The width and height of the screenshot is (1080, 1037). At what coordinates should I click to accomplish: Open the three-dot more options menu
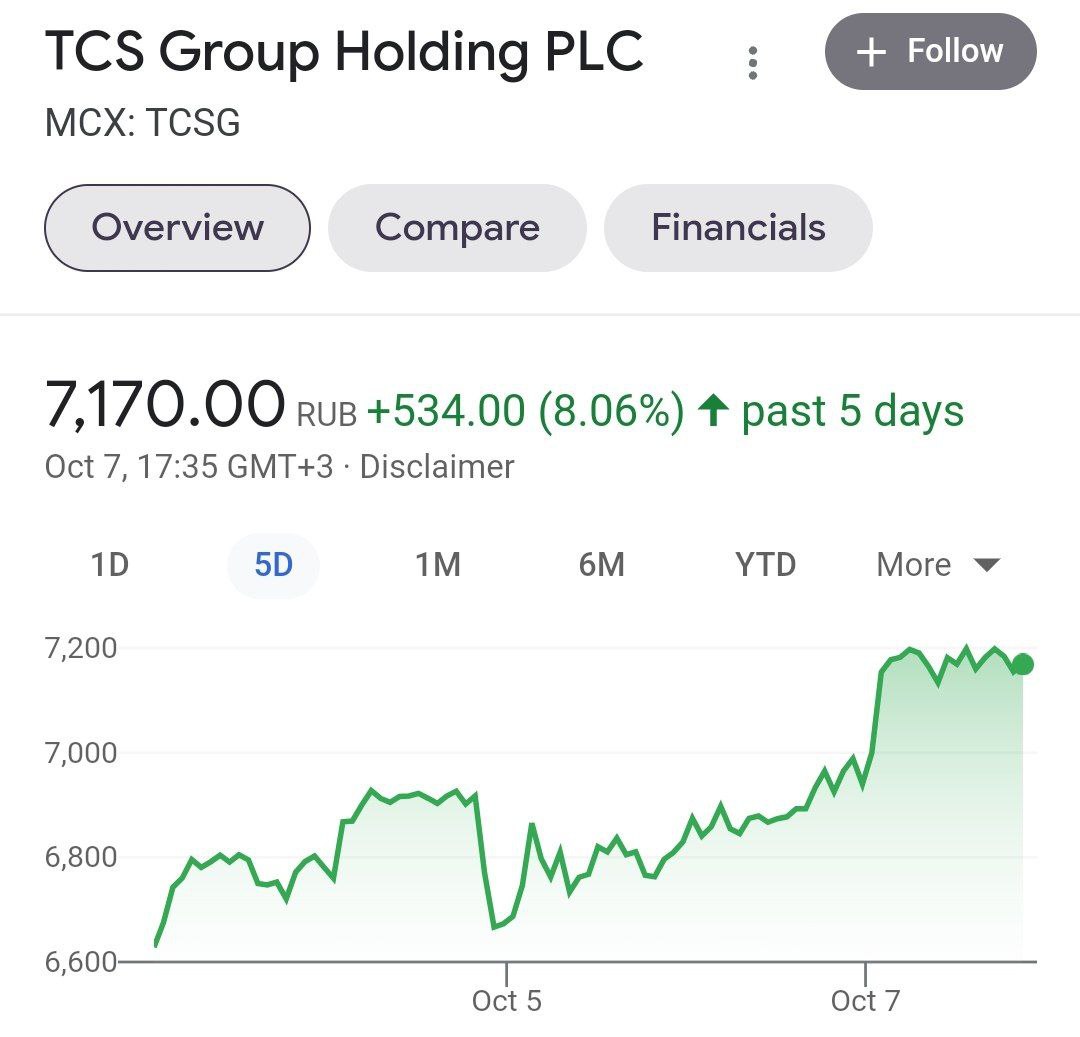tap(753, 63)
